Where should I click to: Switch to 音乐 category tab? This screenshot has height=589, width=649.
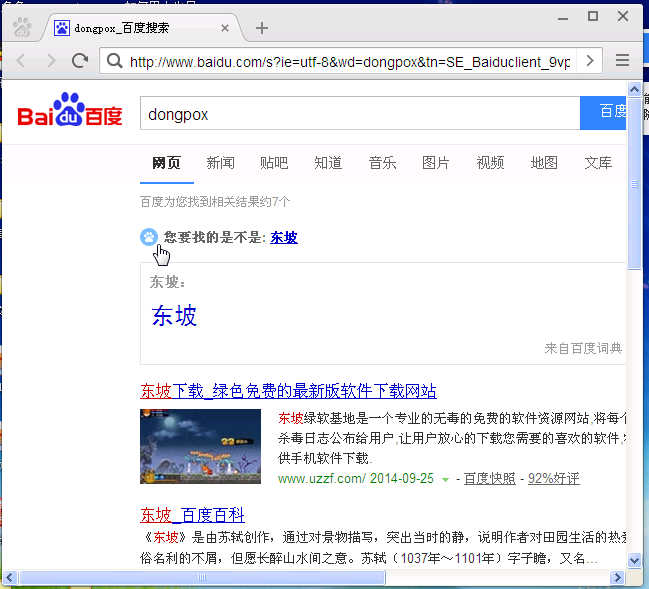coord(382,163)
